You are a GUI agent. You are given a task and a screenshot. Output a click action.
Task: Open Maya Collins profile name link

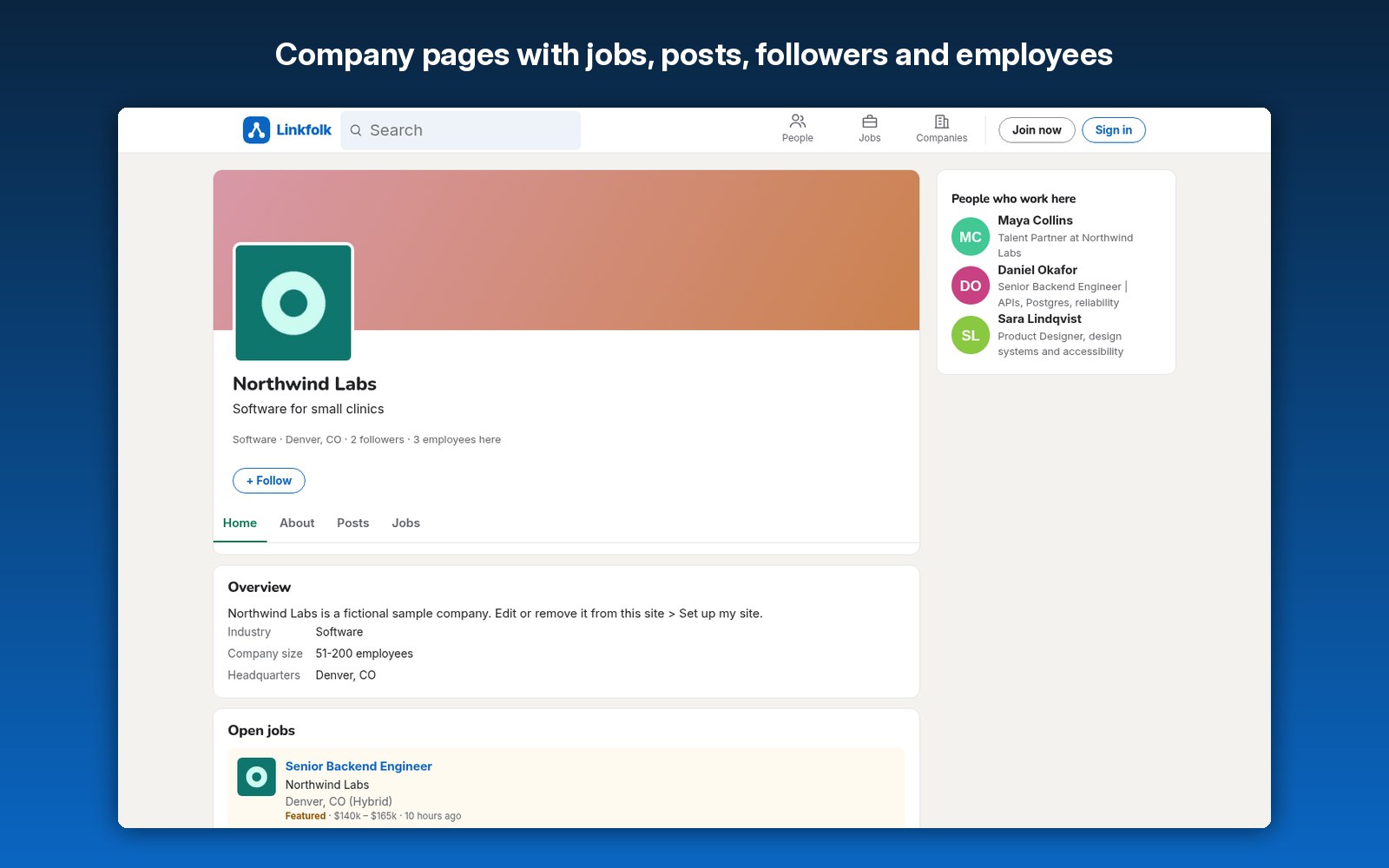tap(1035, 220)
